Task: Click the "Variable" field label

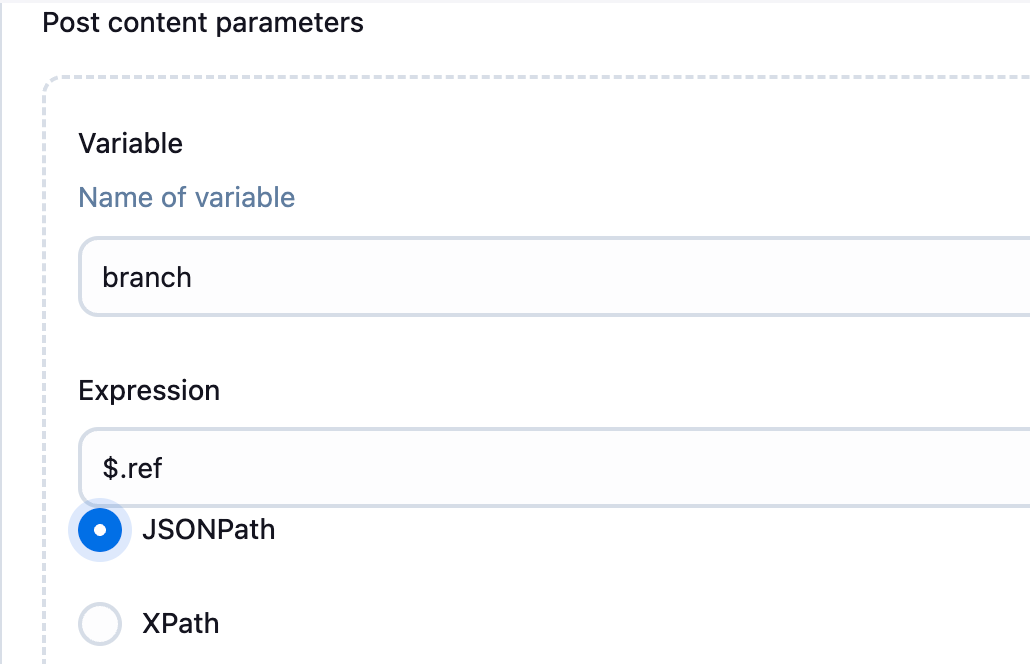Action: pyautogui.click(x=131, y=144)
